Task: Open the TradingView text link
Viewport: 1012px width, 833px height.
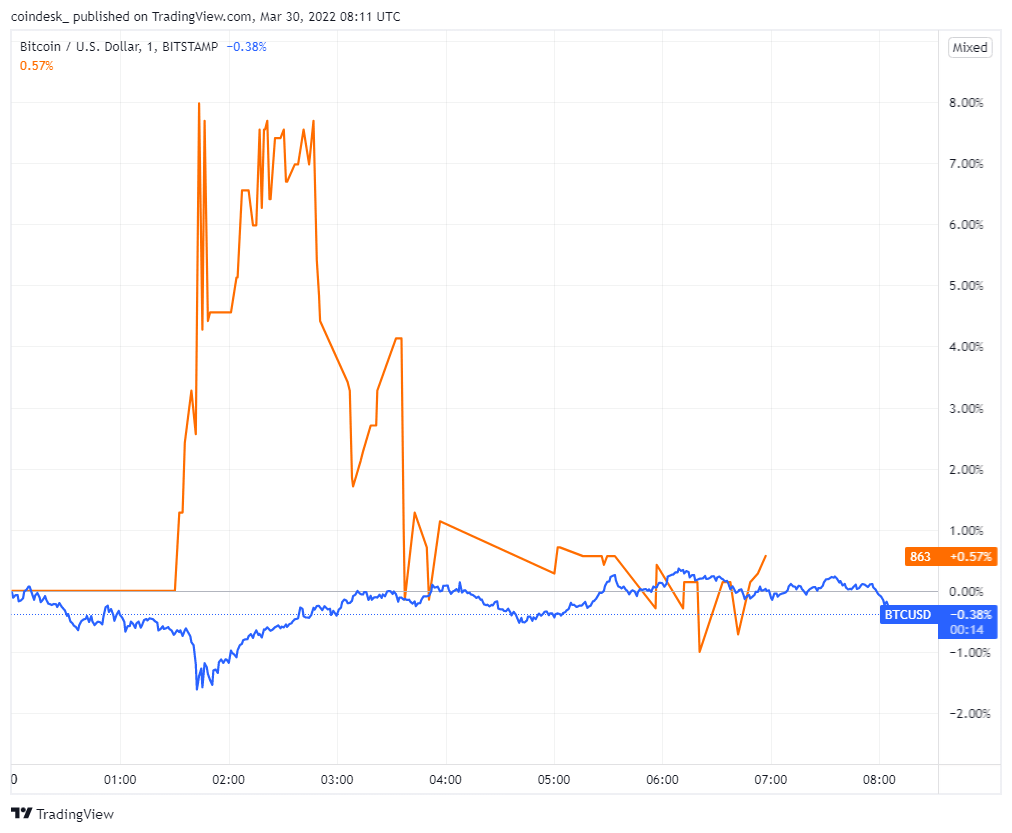Action: click(75, 814)
